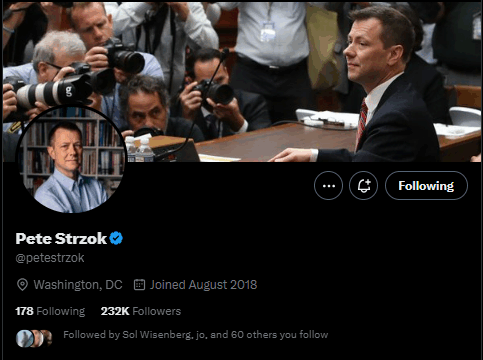The width and height of the screenshot is (483, 360).
Task: Click the Followers label text
Action: click(x=157, y=311)
